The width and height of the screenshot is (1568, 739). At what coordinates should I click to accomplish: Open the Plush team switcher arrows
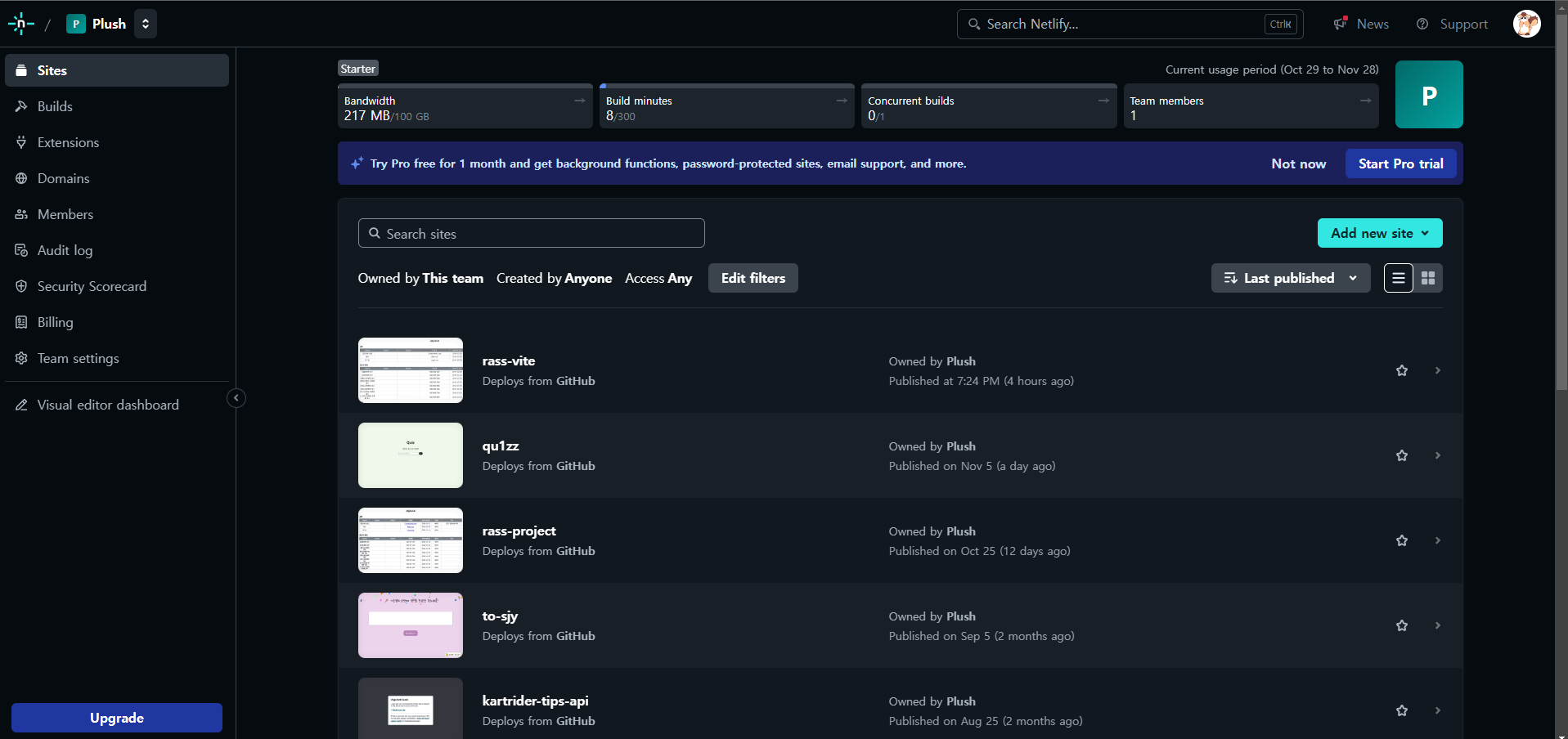(146, 24)
